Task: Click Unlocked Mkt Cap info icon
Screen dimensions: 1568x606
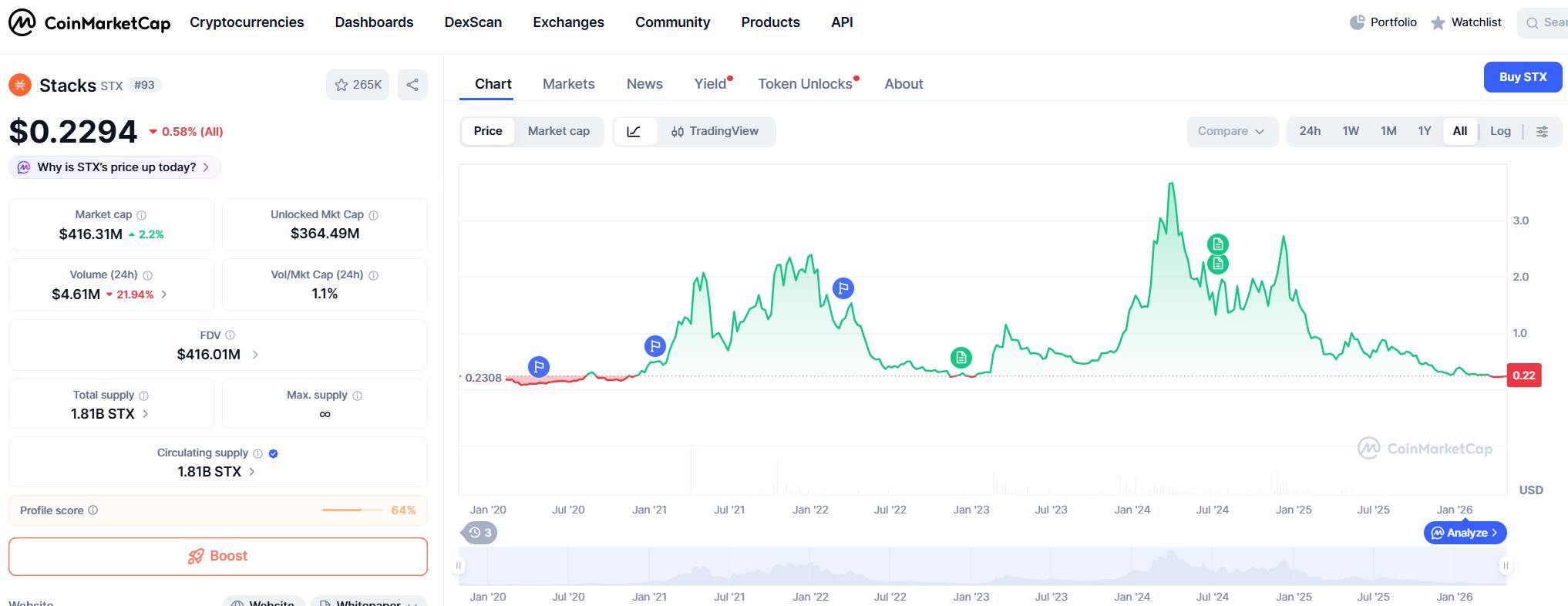Action: coord(373,215)
